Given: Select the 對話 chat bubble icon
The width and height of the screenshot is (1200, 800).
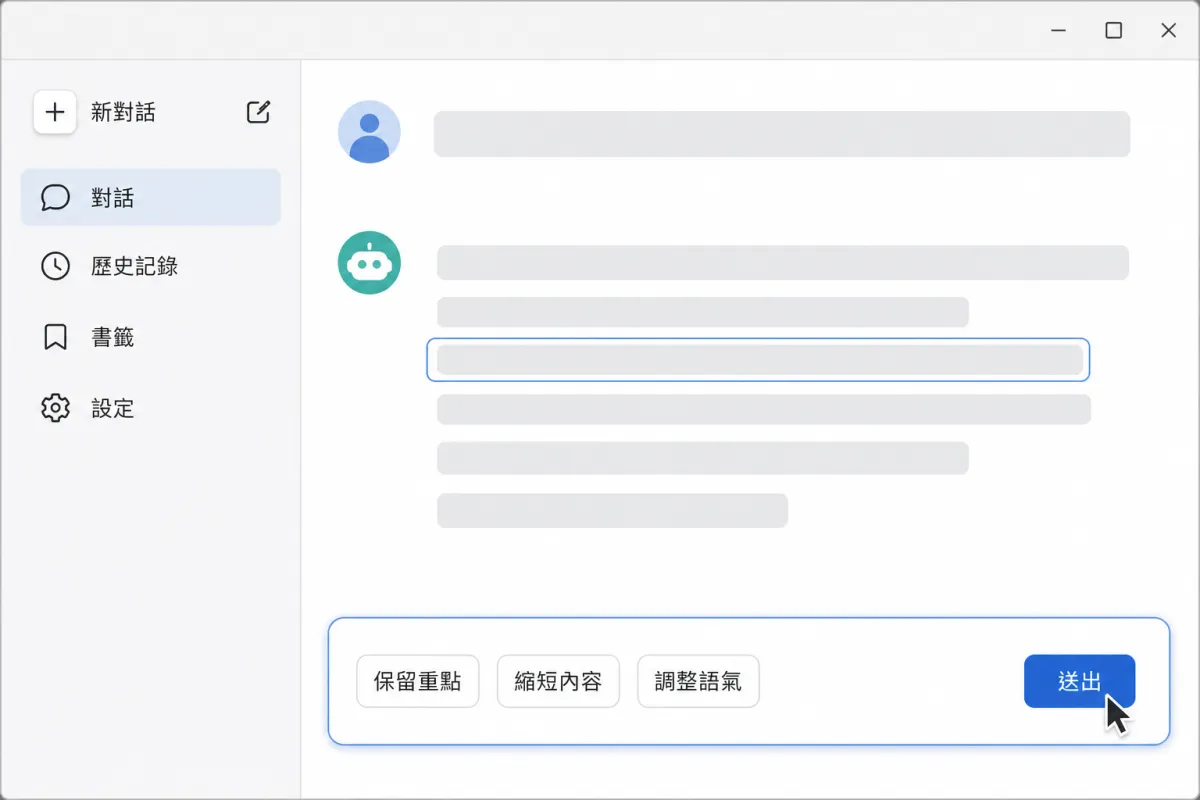Looking at the screenshot, I should 55,197.
